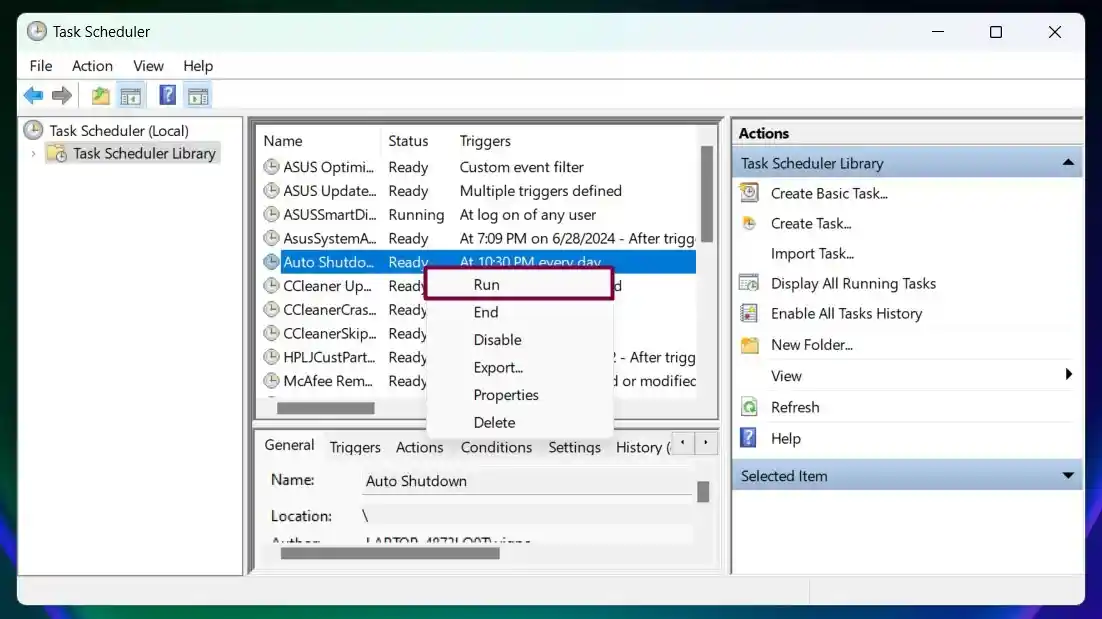Switch to the History tab
This screenshot has height=619, width=1102.
[x=642, y=447]
